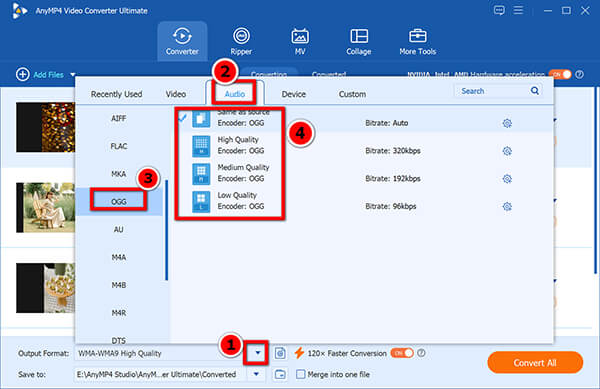Expand the Output Format dropdown arrow
The width and height of the screenshot is (600, 389).
coord(258,353)
